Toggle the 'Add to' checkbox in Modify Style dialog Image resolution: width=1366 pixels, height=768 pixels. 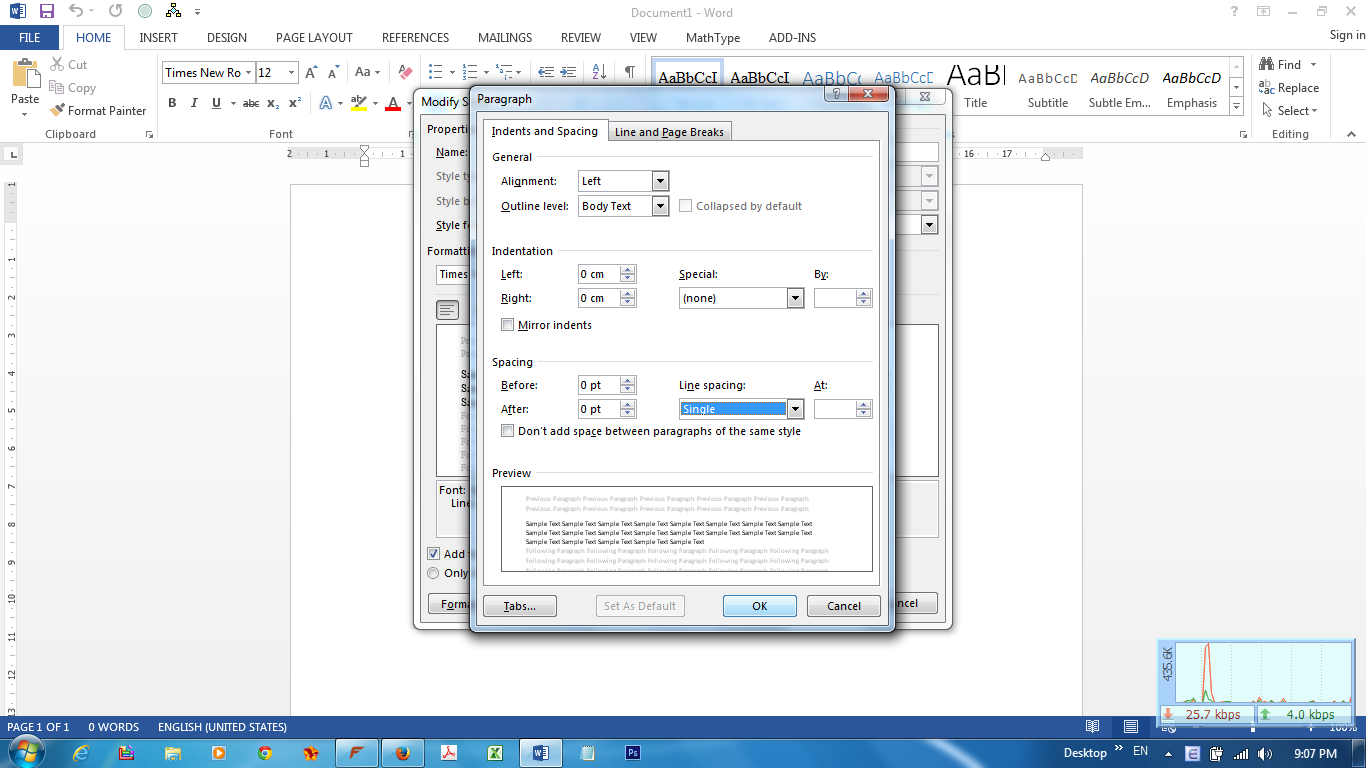pos(433,553)
